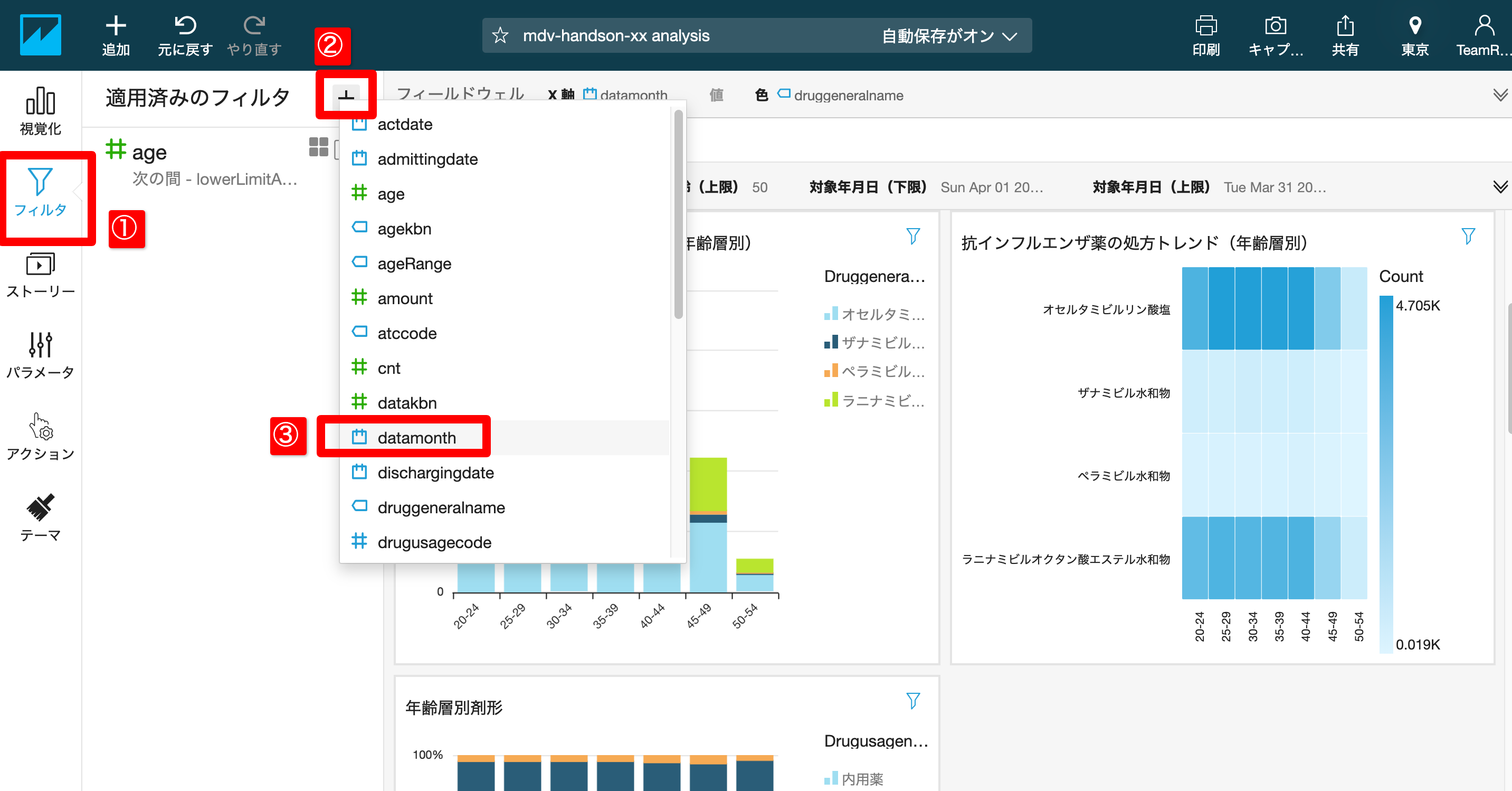The height and width of the screenshot is (791, 1512).
Task: Click the 追加 (Add) plus icon
Action: [x=116, y=25]
